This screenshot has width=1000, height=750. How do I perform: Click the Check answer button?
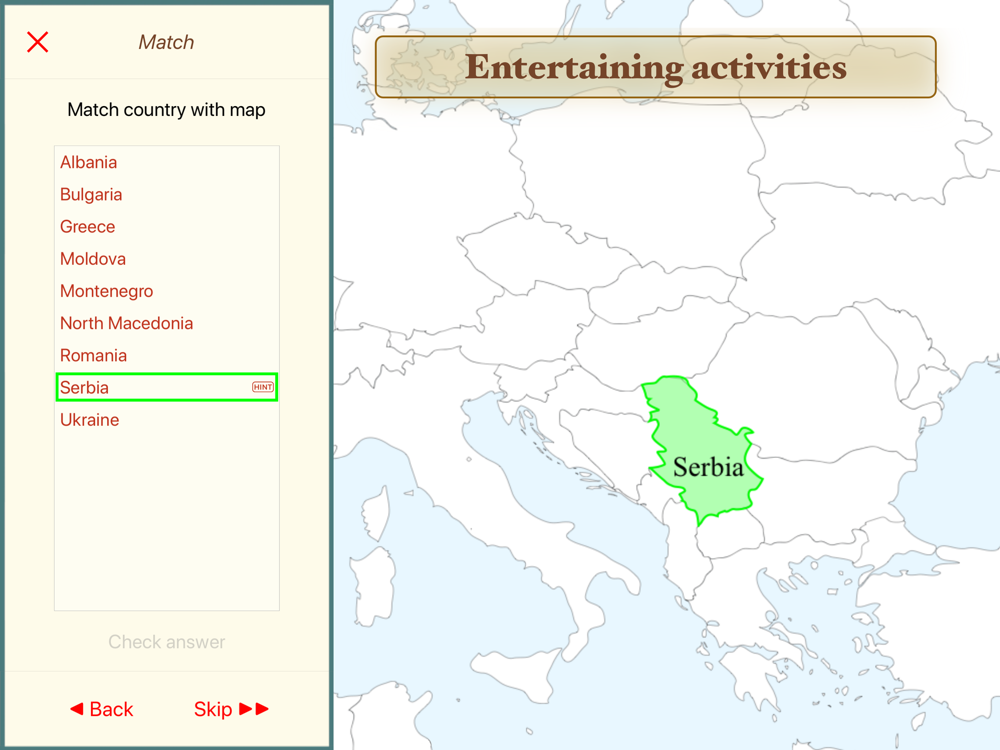point(166,642)
